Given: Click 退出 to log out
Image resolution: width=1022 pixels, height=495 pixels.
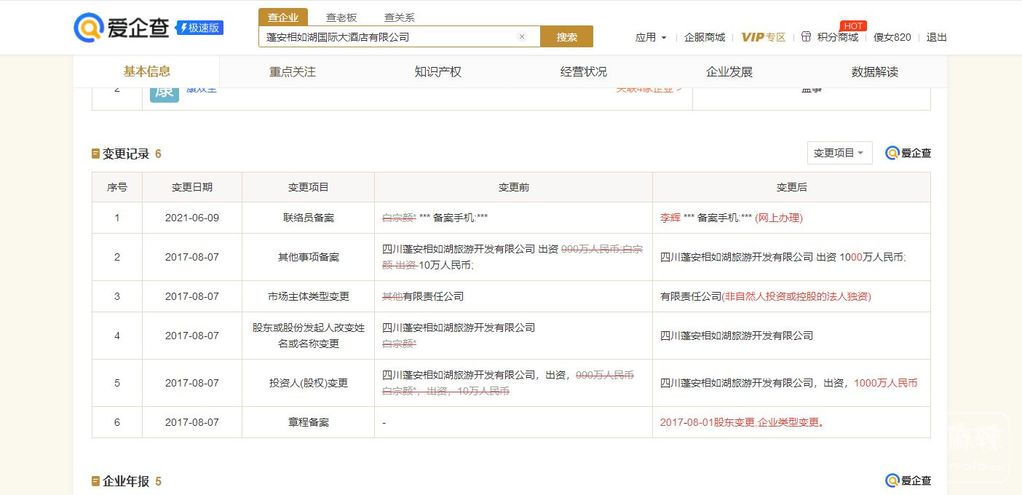Looking at the screenshot, I should pos(936,37).
